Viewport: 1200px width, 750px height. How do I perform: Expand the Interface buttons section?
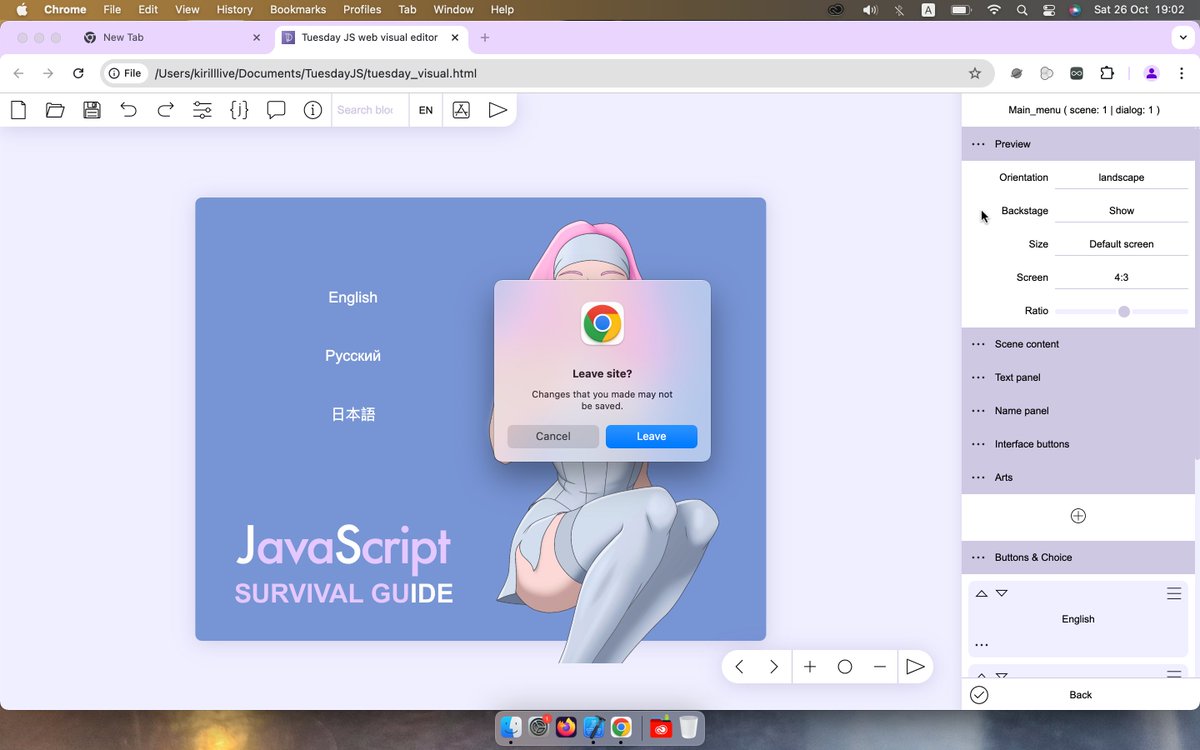tap(1078, 444)
